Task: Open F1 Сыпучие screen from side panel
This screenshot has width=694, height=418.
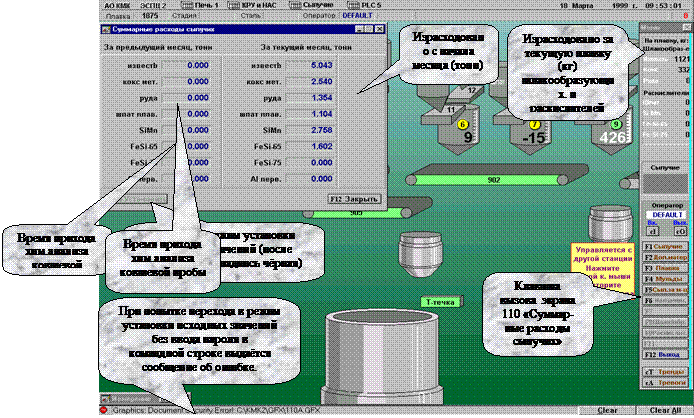Action: [x=665, y=247]
